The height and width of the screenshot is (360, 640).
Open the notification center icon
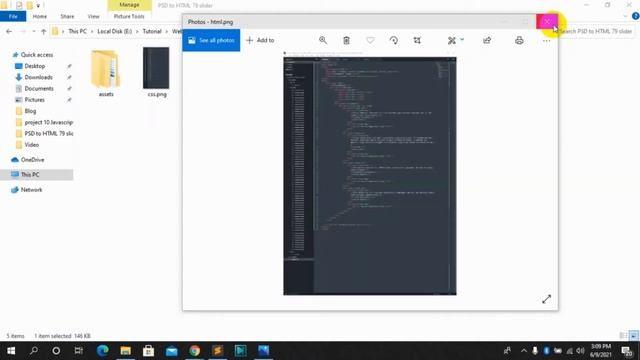627,351
